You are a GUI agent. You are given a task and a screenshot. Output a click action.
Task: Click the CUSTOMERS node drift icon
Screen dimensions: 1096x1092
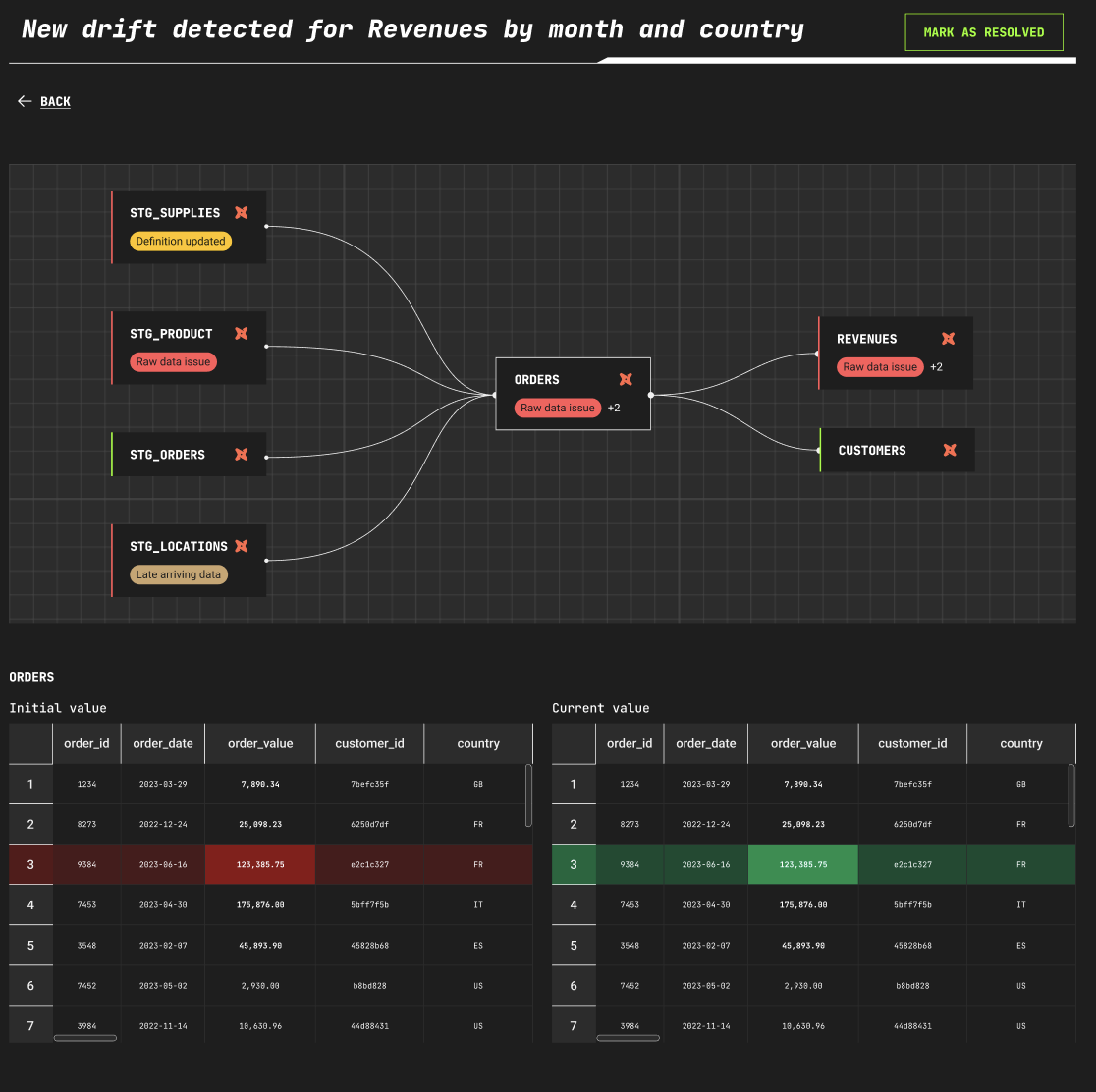[950, 450]
